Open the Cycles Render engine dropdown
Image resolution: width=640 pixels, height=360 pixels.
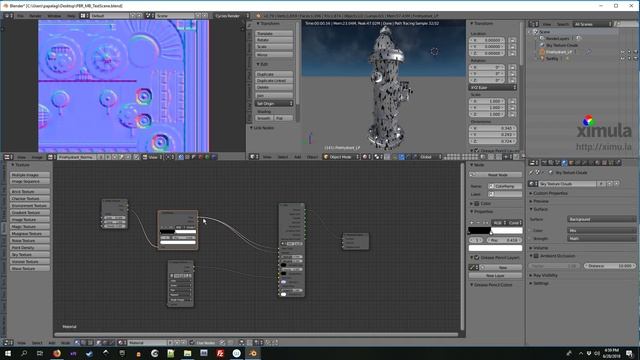[x=231, y=16]
